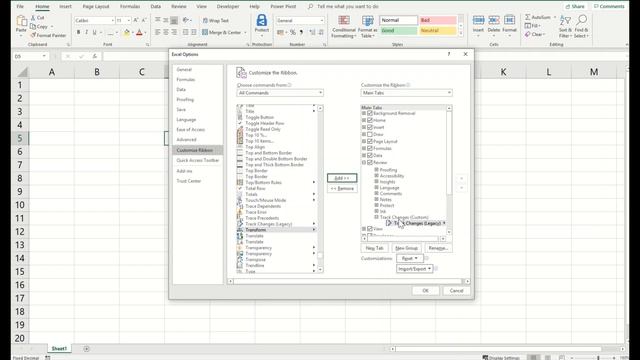Open the Formulas ribbon tab
Screen dimensions: 640x360
point(130,7)
